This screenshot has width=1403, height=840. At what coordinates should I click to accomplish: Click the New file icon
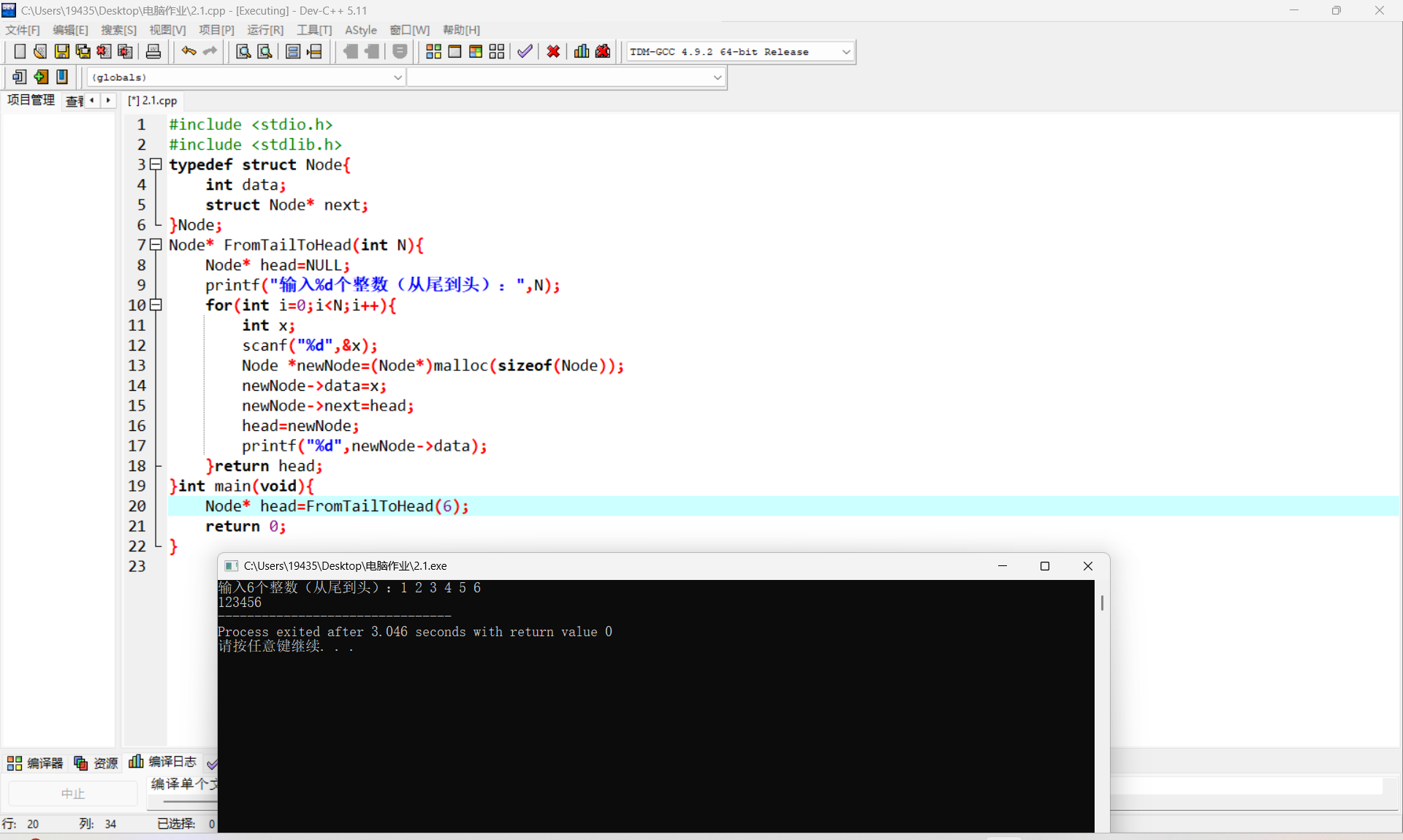pyautogui.click(x=20, y=52)
